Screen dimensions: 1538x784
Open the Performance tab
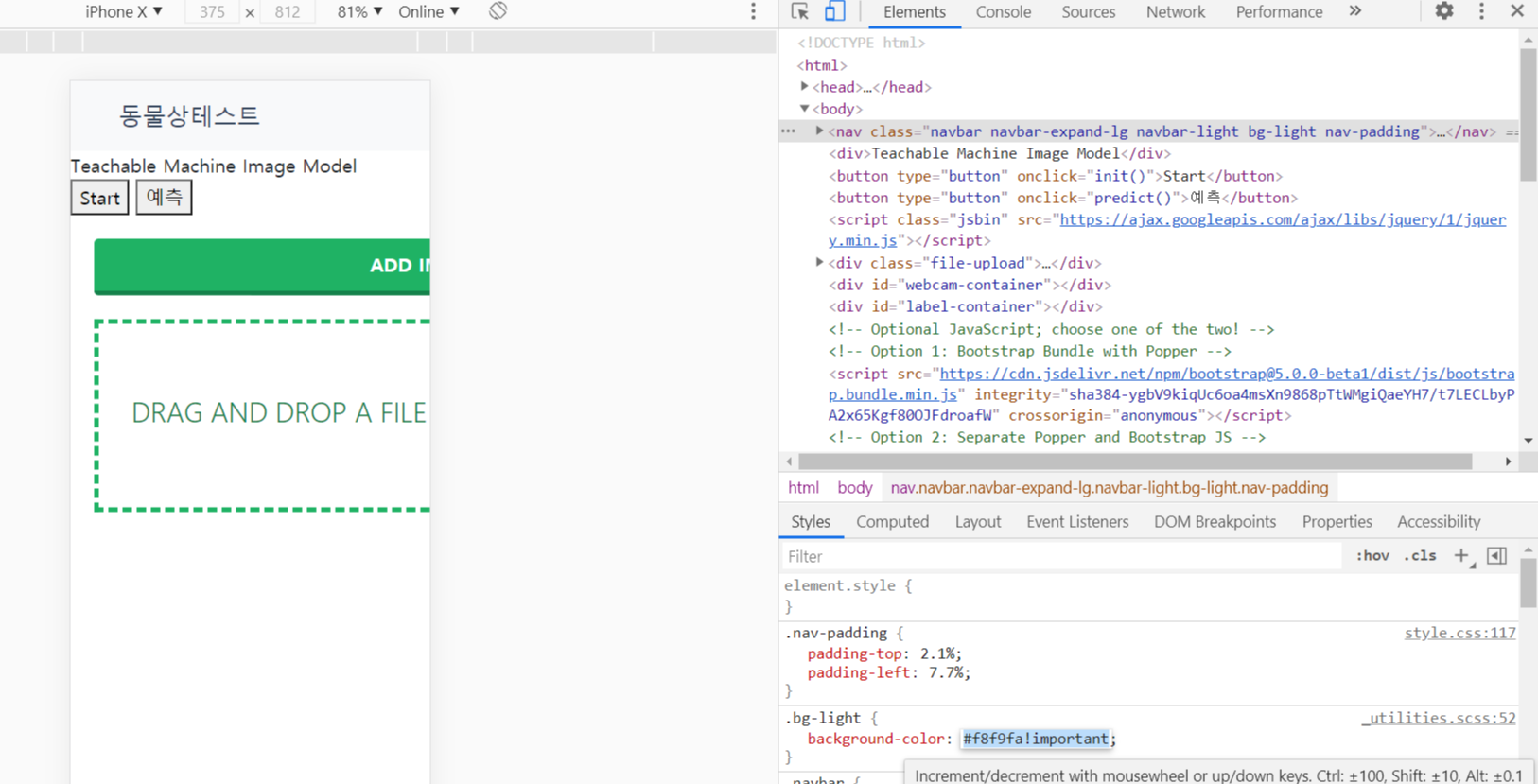(1279, 12)
